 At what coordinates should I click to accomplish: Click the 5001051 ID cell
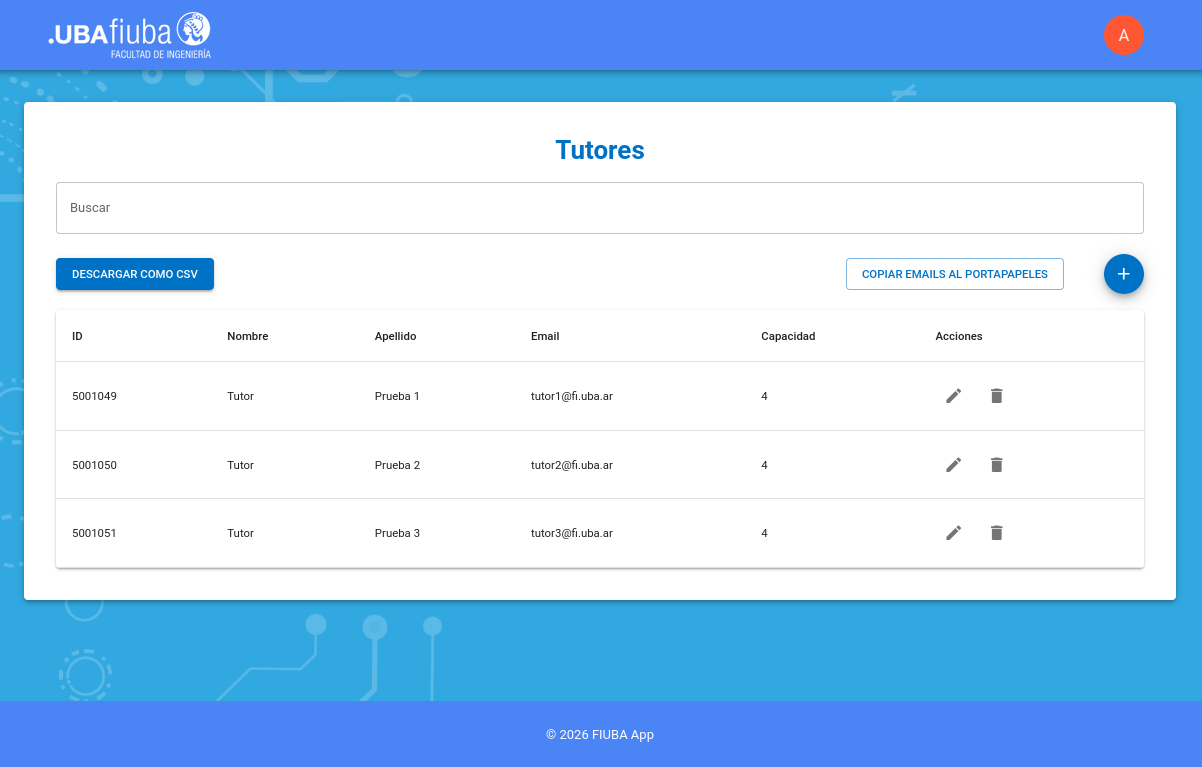94,533
